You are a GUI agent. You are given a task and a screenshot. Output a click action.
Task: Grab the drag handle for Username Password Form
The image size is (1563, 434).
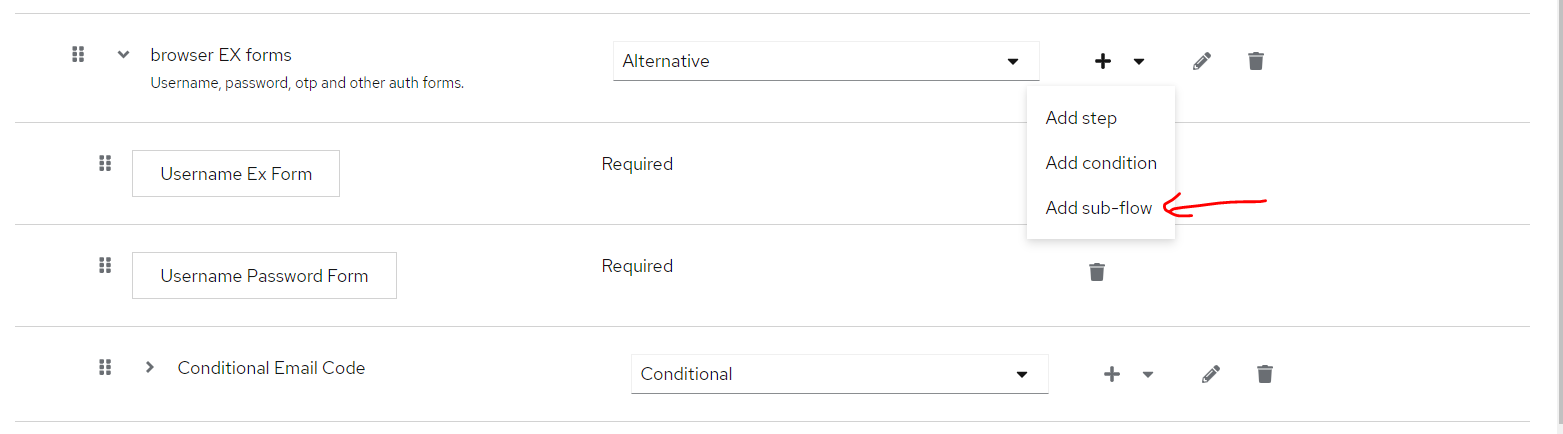pyautogui.click(x=105, y=265)
